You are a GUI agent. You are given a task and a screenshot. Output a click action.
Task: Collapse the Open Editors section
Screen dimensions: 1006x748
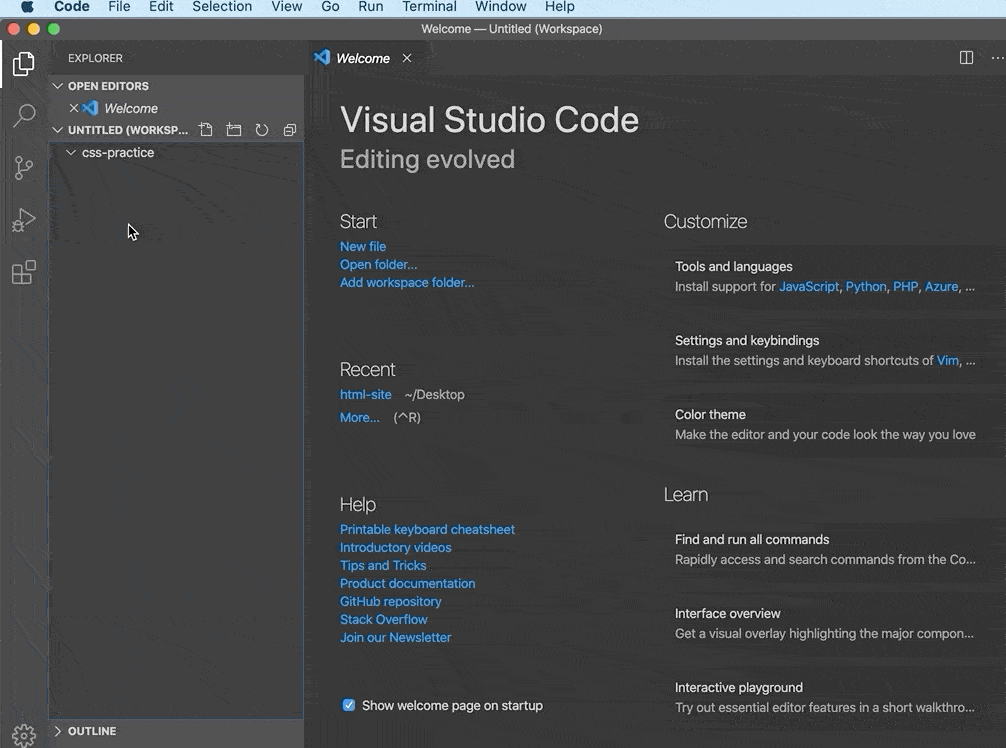pyautogui.click(x=58, y=85)
